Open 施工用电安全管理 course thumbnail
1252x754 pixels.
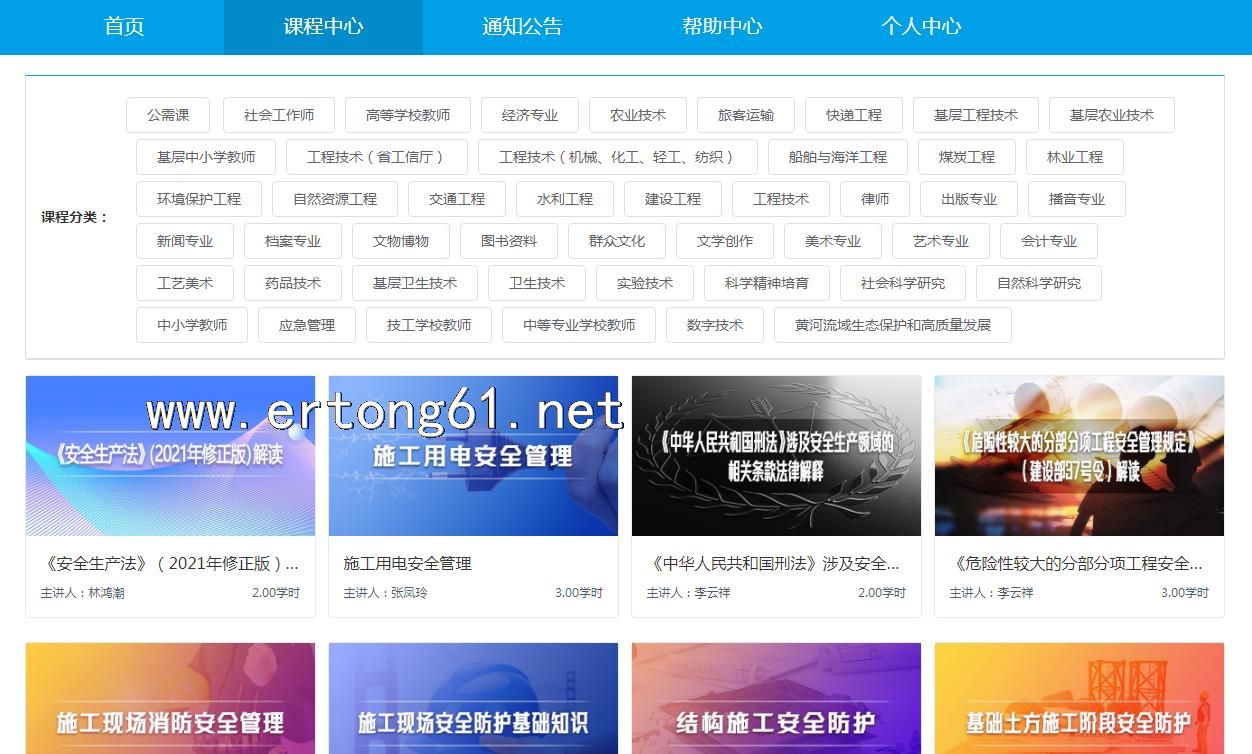click(x=473, y=456)
